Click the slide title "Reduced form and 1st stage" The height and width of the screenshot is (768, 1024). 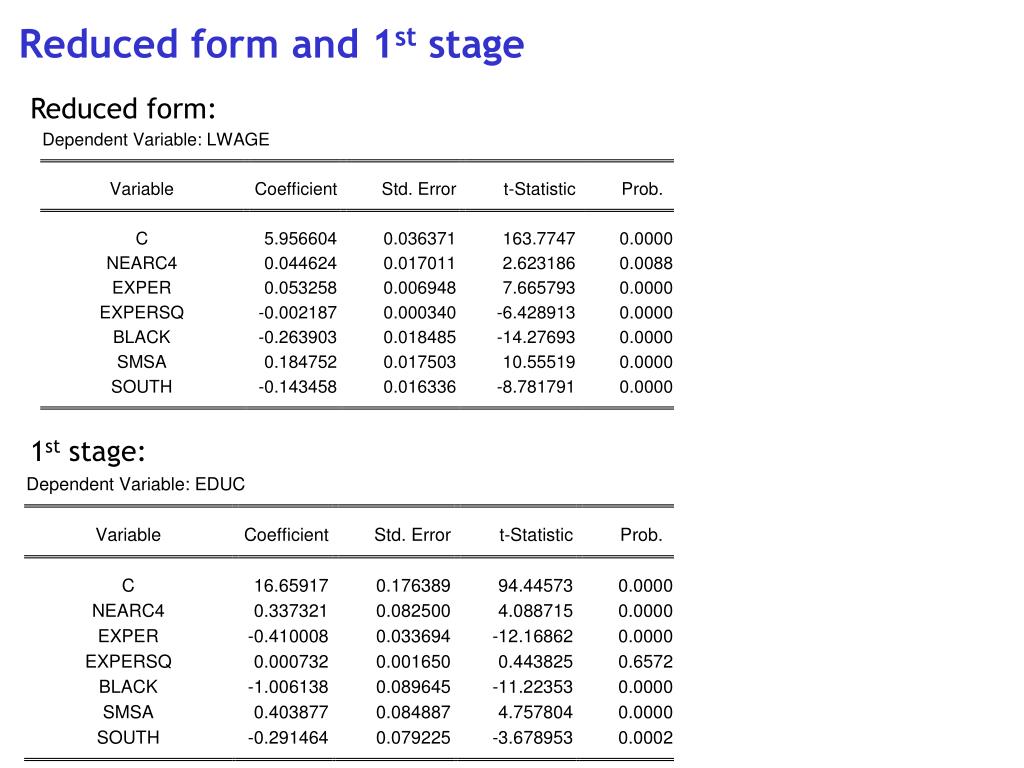272,44
